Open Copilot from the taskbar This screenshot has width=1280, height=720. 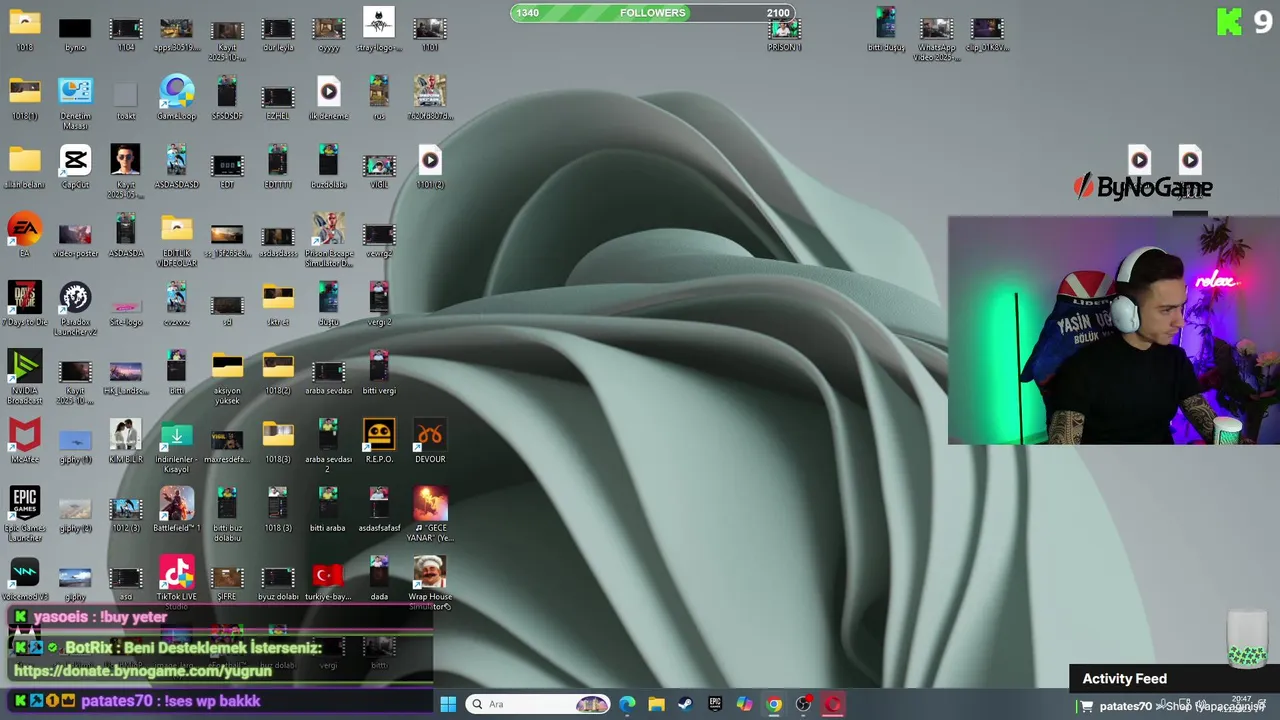[744, 704]
